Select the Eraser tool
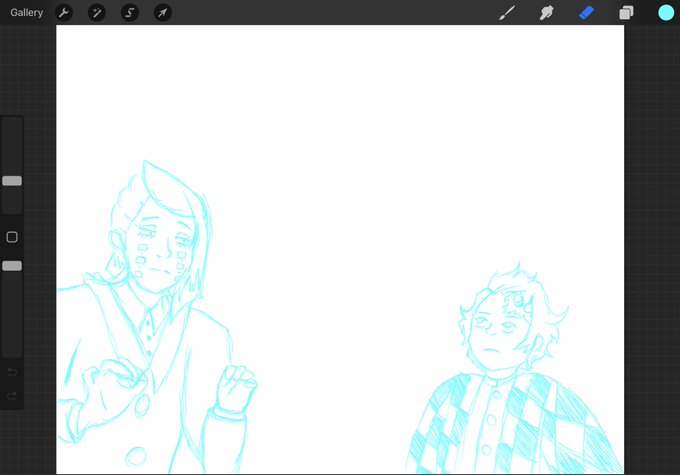This screenshot has width=680, height=475. [x=586, y=13]
